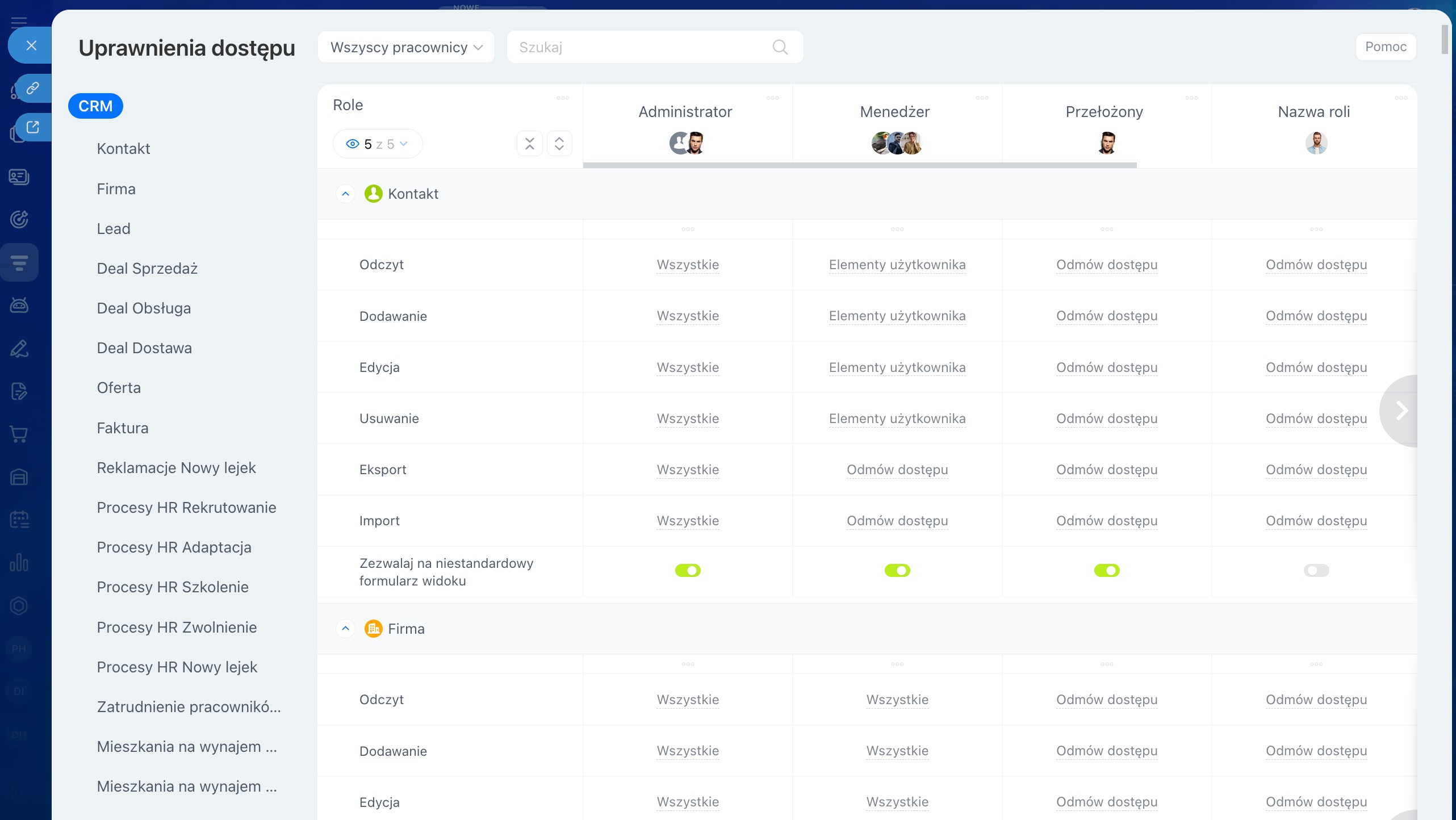Open the shopping cart sidebar icon
The width and height of the screenshot is (1456, 820).
click(19, 434)
